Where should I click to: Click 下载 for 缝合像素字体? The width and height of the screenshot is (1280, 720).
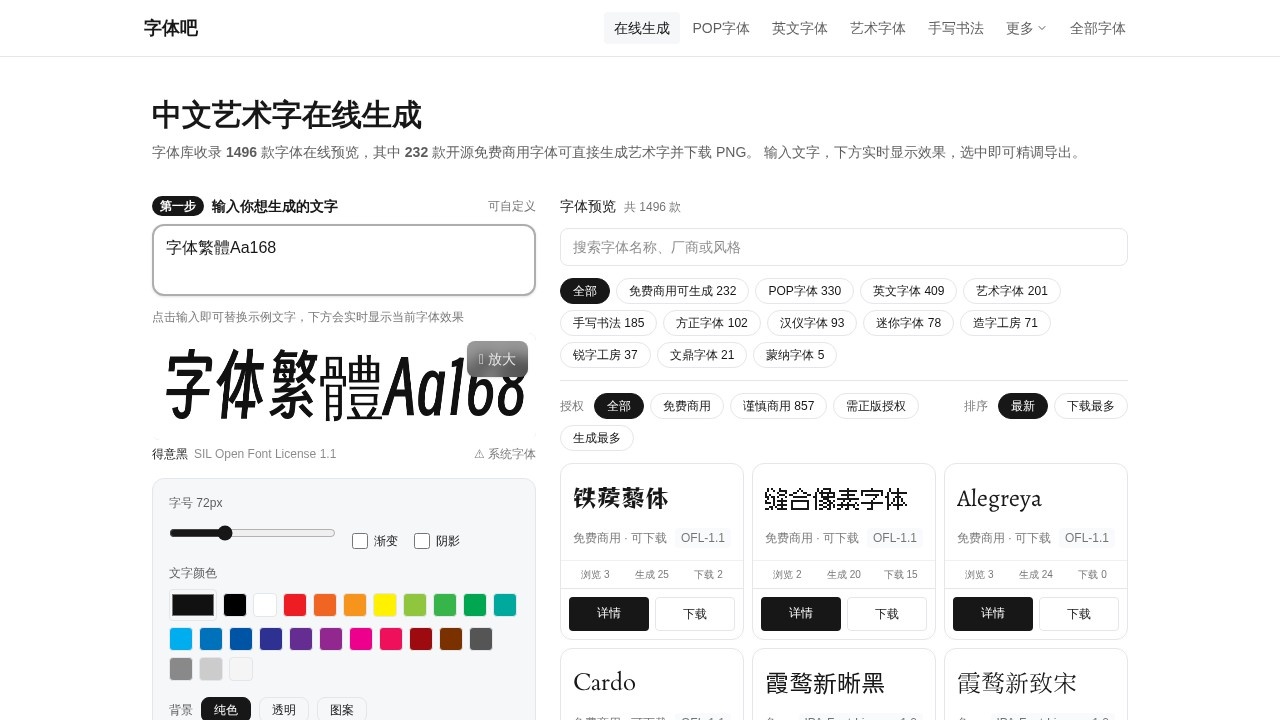pyautogui.click(x=887, y=614)
